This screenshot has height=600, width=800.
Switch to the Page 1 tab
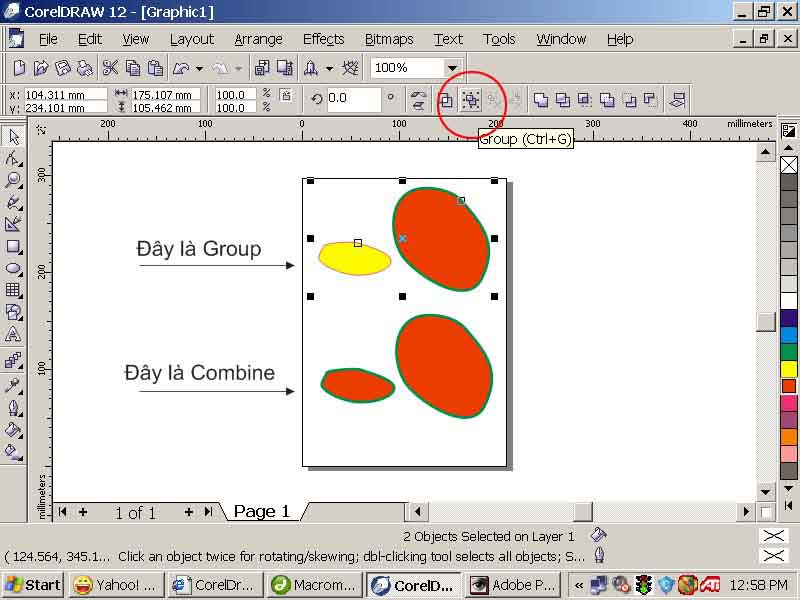coord(262,511)
